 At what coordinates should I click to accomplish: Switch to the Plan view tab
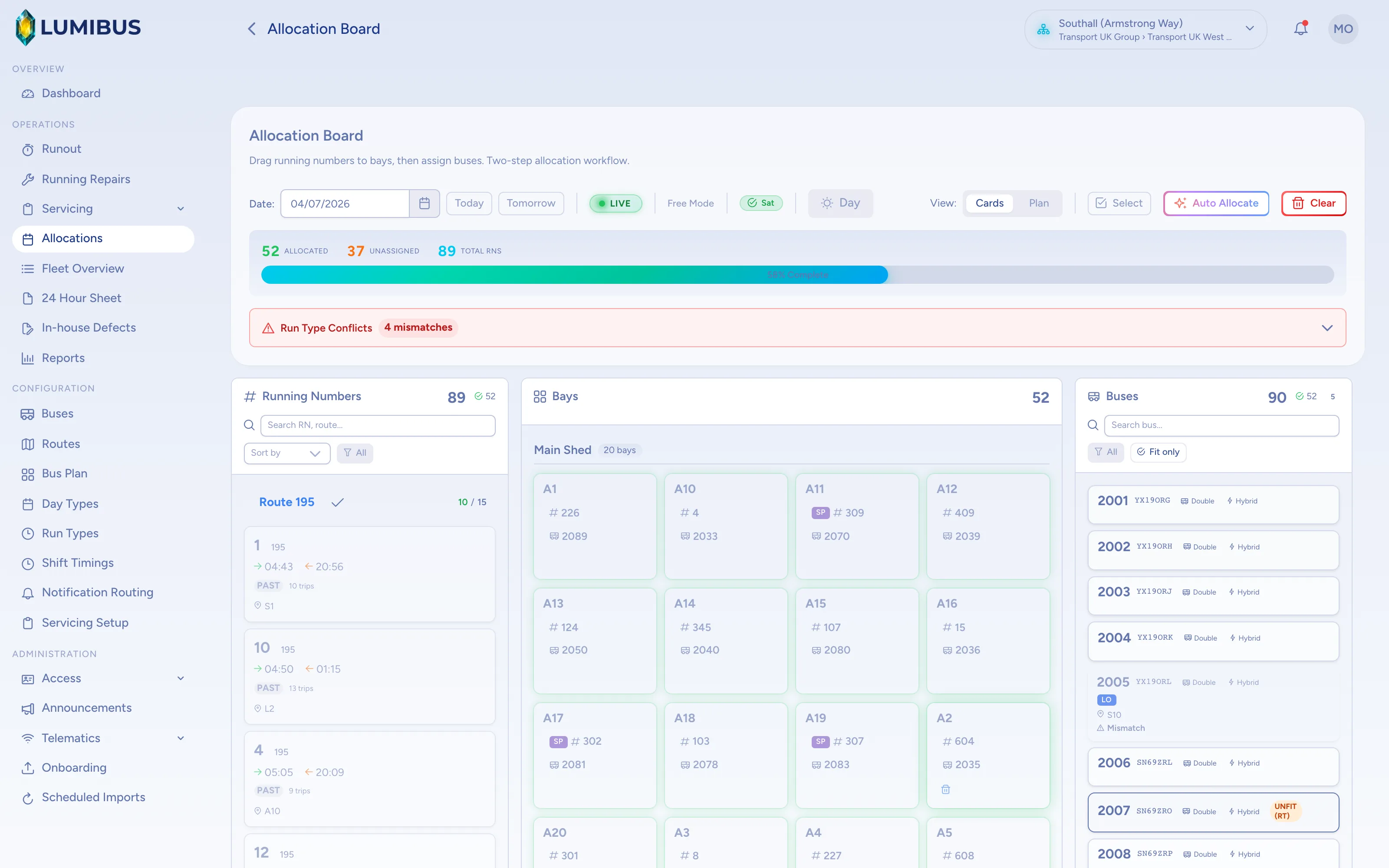(x=1038, y=203)
